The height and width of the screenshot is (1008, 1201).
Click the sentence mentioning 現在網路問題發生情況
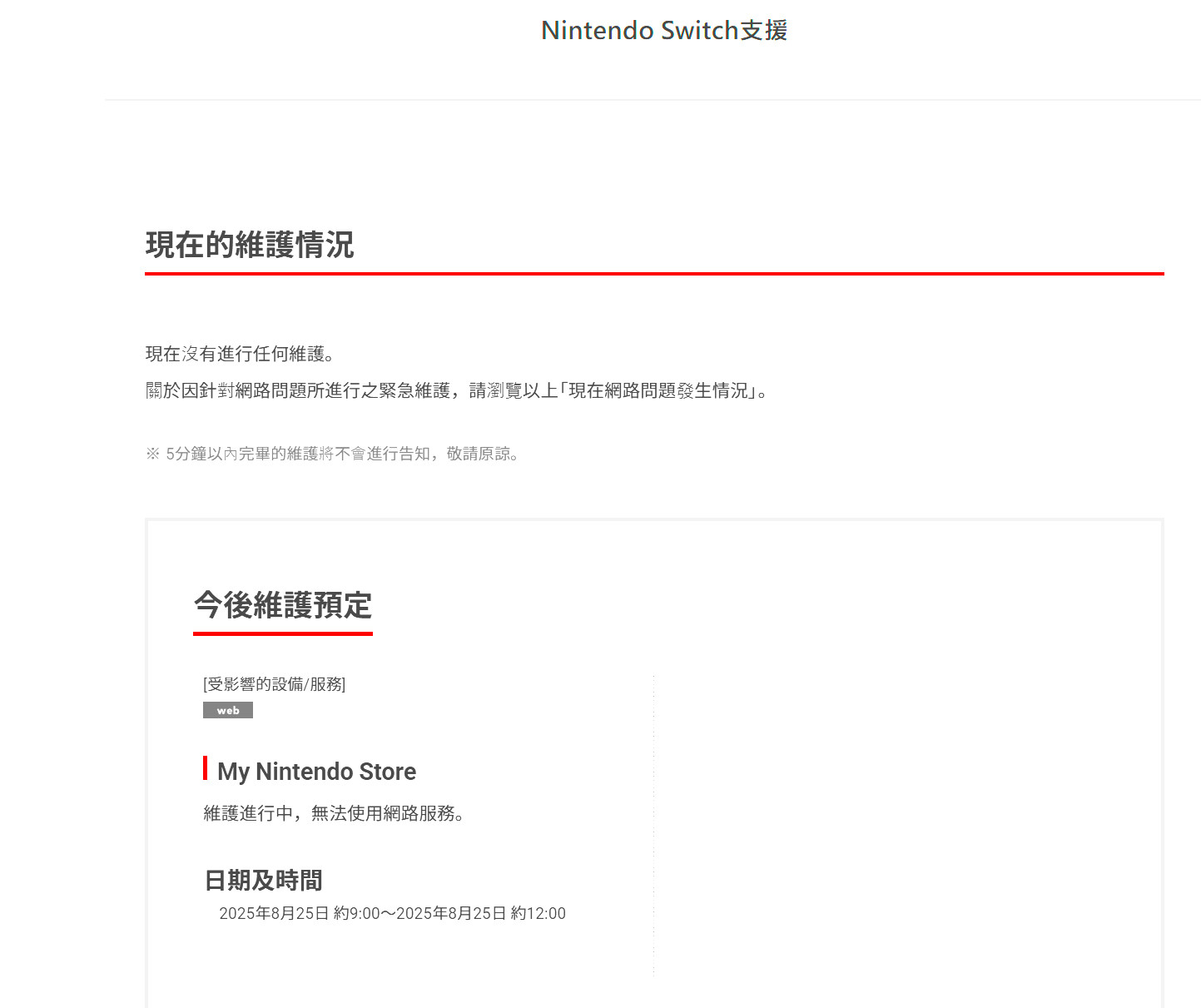pyautogui.click(x=457, y=390)
